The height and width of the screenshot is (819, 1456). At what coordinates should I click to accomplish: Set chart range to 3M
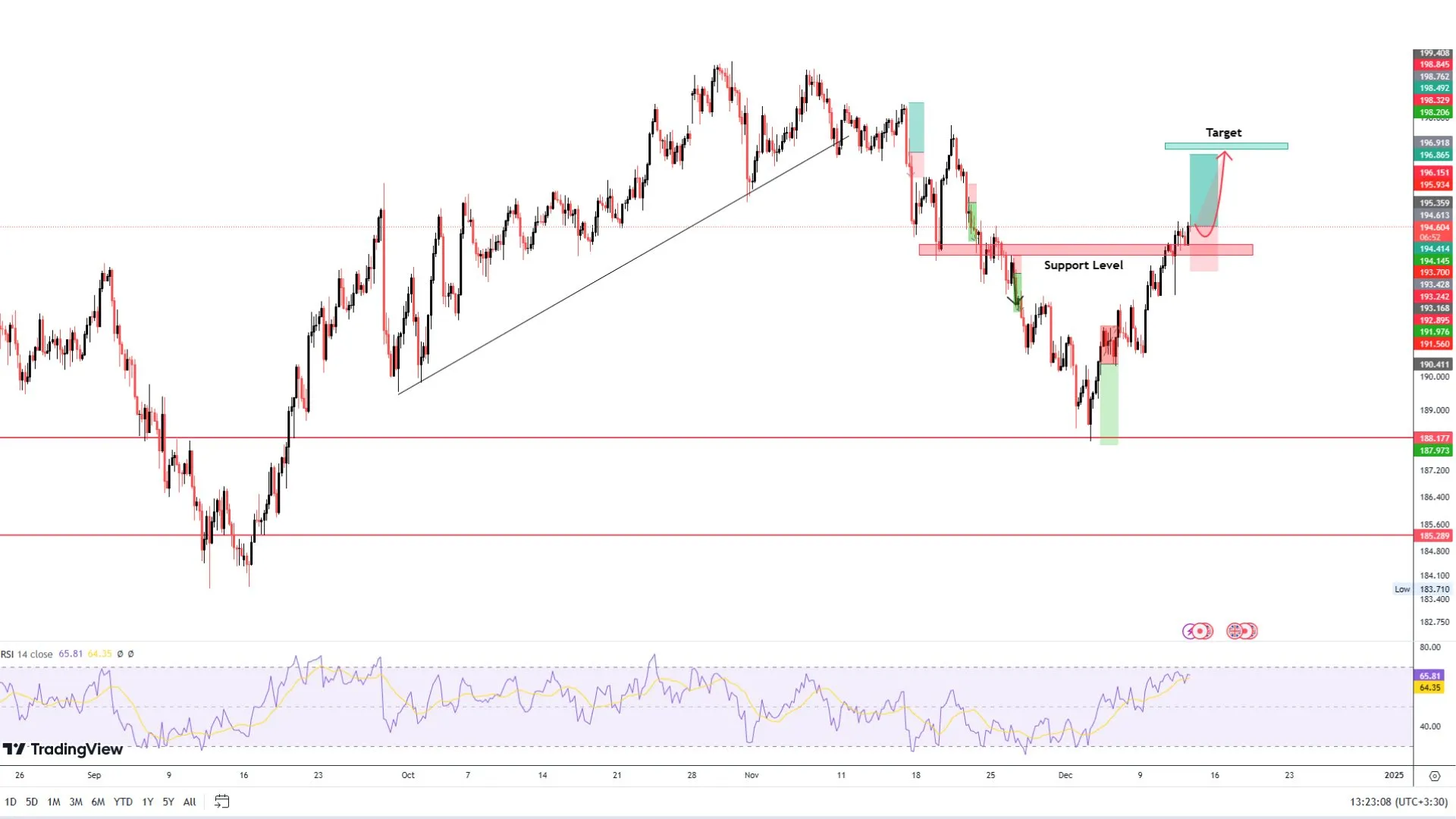coord(76,802)
